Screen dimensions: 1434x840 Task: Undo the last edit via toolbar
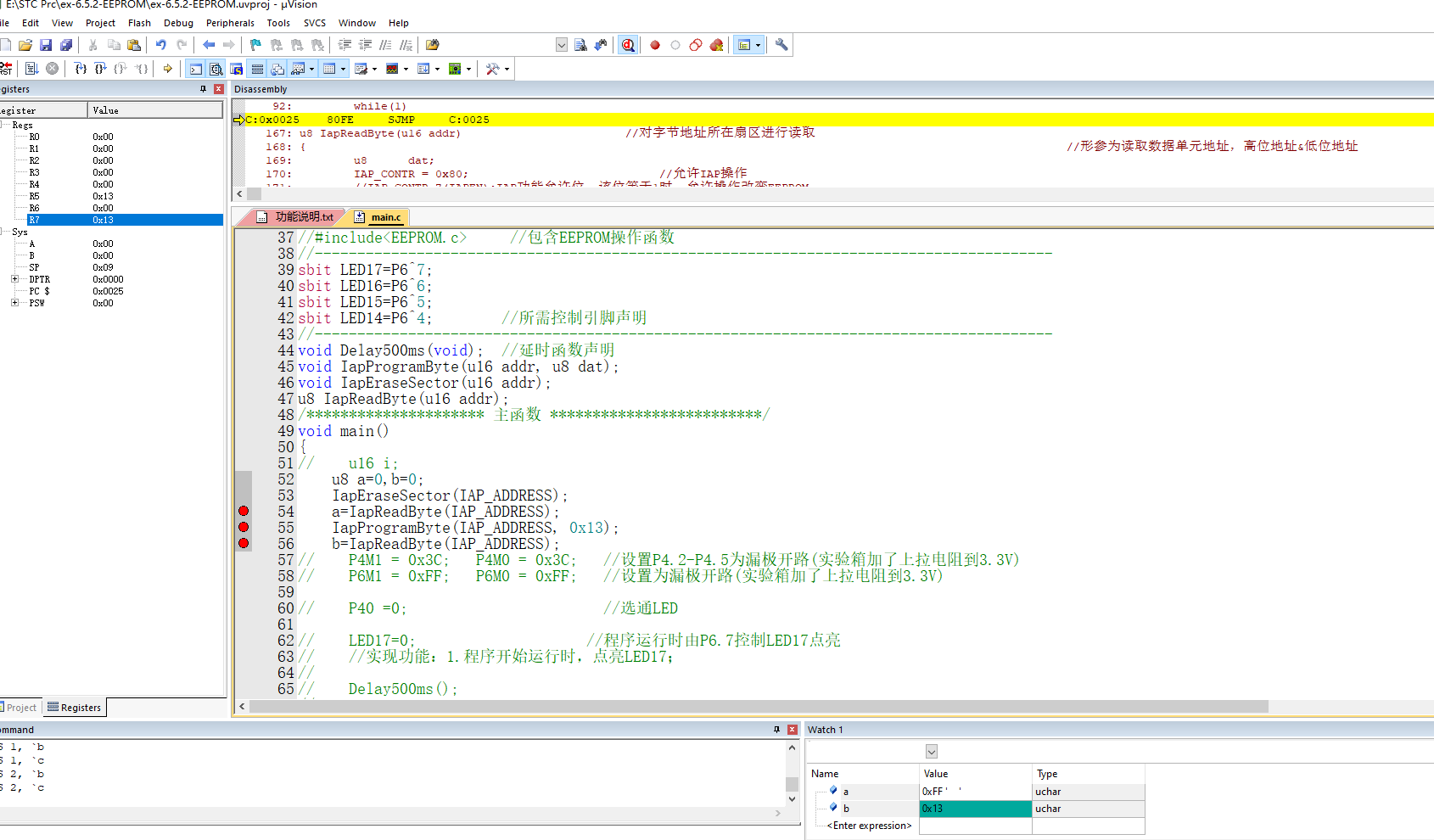tap(160, 45)
